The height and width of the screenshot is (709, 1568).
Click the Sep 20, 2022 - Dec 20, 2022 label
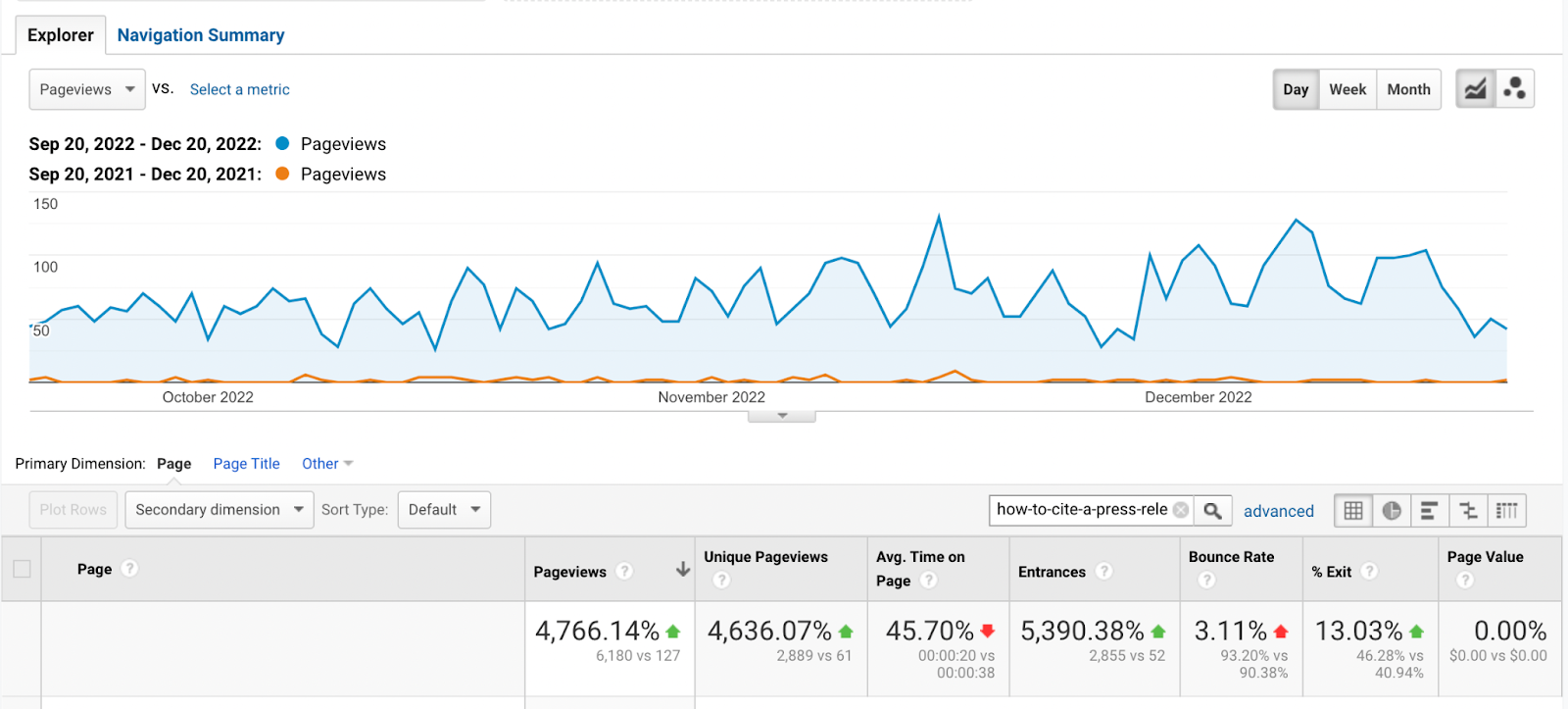pyautogui.click(x=145, y=144)
